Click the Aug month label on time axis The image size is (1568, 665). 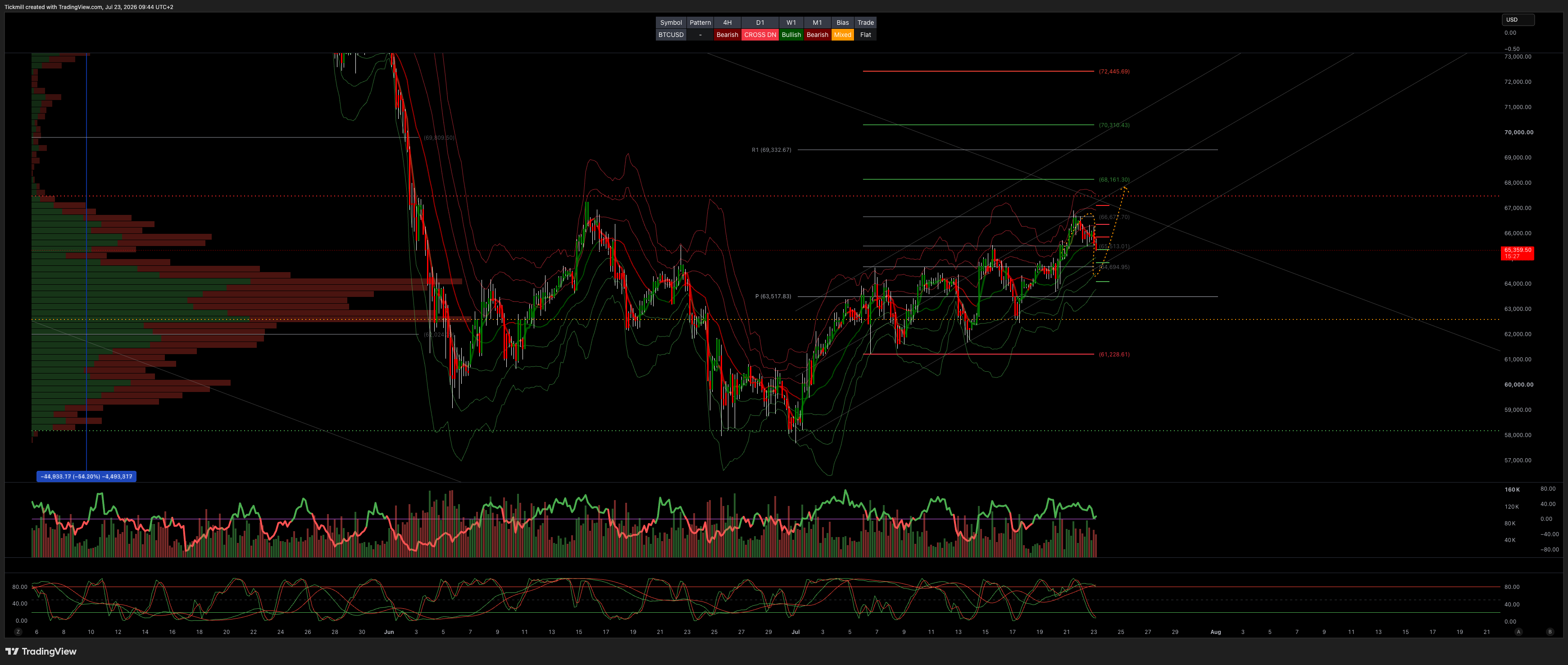[x=1216, y=632]
